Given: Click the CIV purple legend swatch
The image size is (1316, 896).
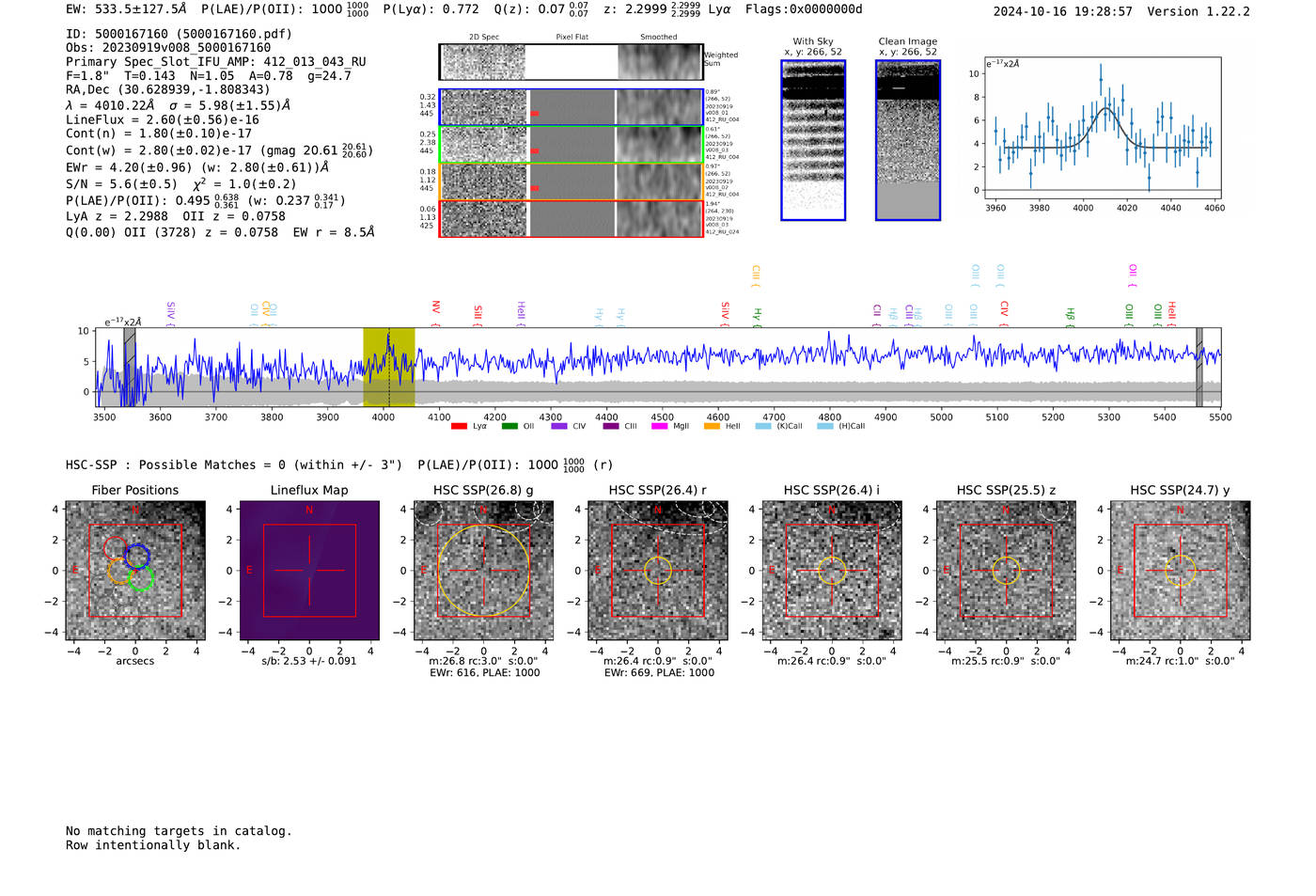Looking at the screenshot, I should click(x=559, y=427).
